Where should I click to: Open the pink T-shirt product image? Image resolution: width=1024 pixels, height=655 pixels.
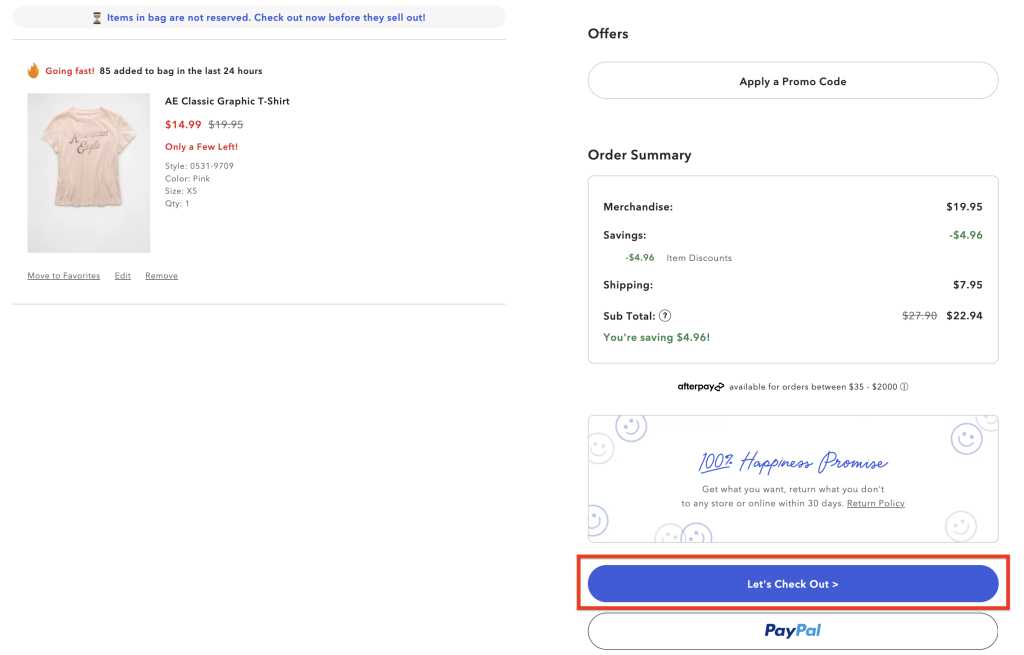[x=89, y=173]
